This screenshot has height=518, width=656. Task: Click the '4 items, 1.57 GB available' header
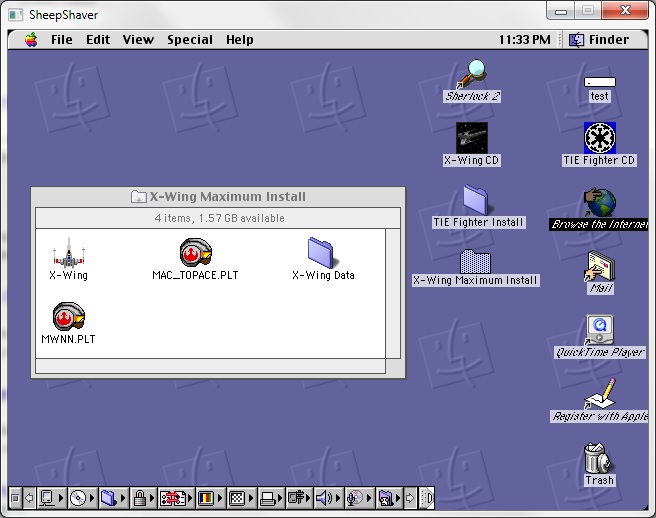(x=218, y=218)
